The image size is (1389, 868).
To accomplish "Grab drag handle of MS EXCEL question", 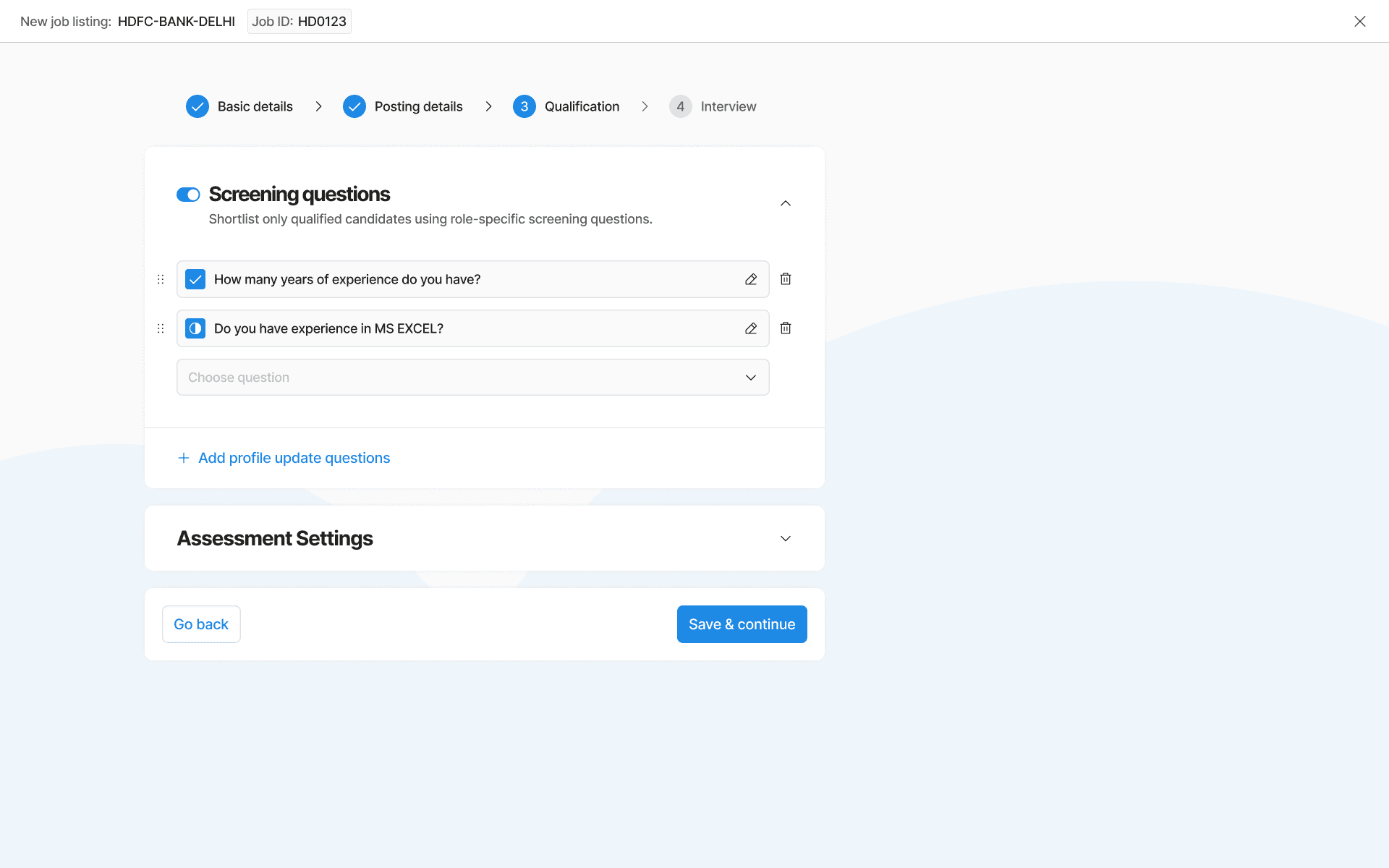I will click(161, 328).
